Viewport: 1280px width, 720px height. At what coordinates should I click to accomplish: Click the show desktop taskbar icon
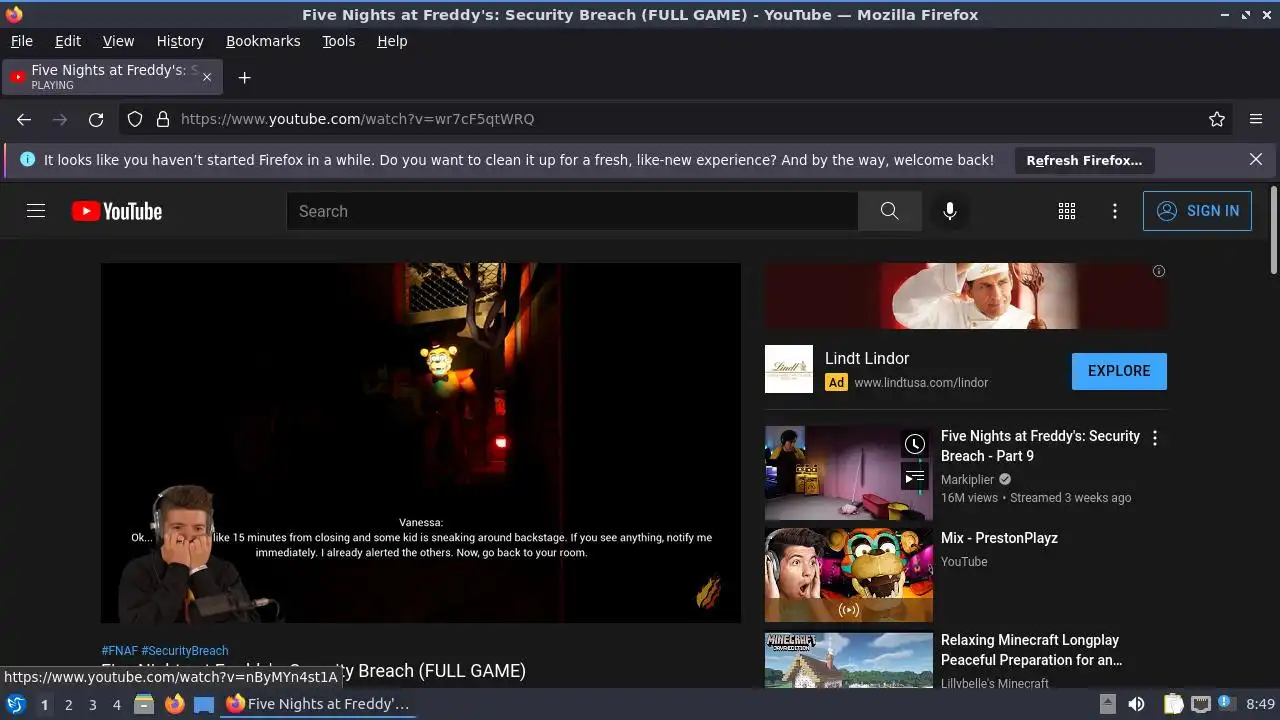(204, 704)
